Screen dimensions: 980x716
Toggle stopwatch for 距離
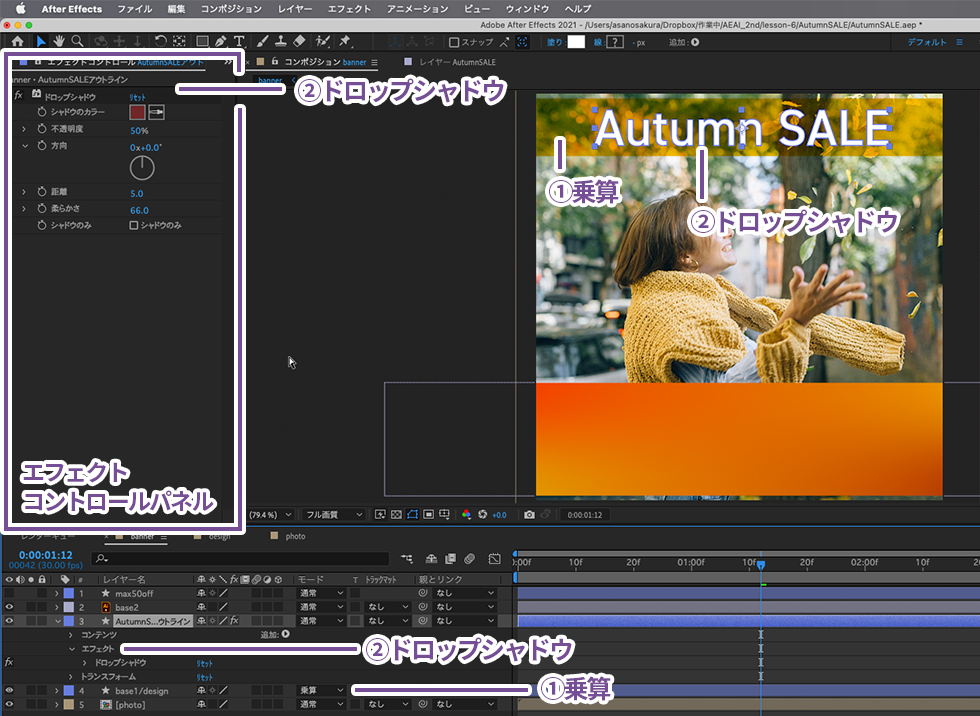coord(42,192)
